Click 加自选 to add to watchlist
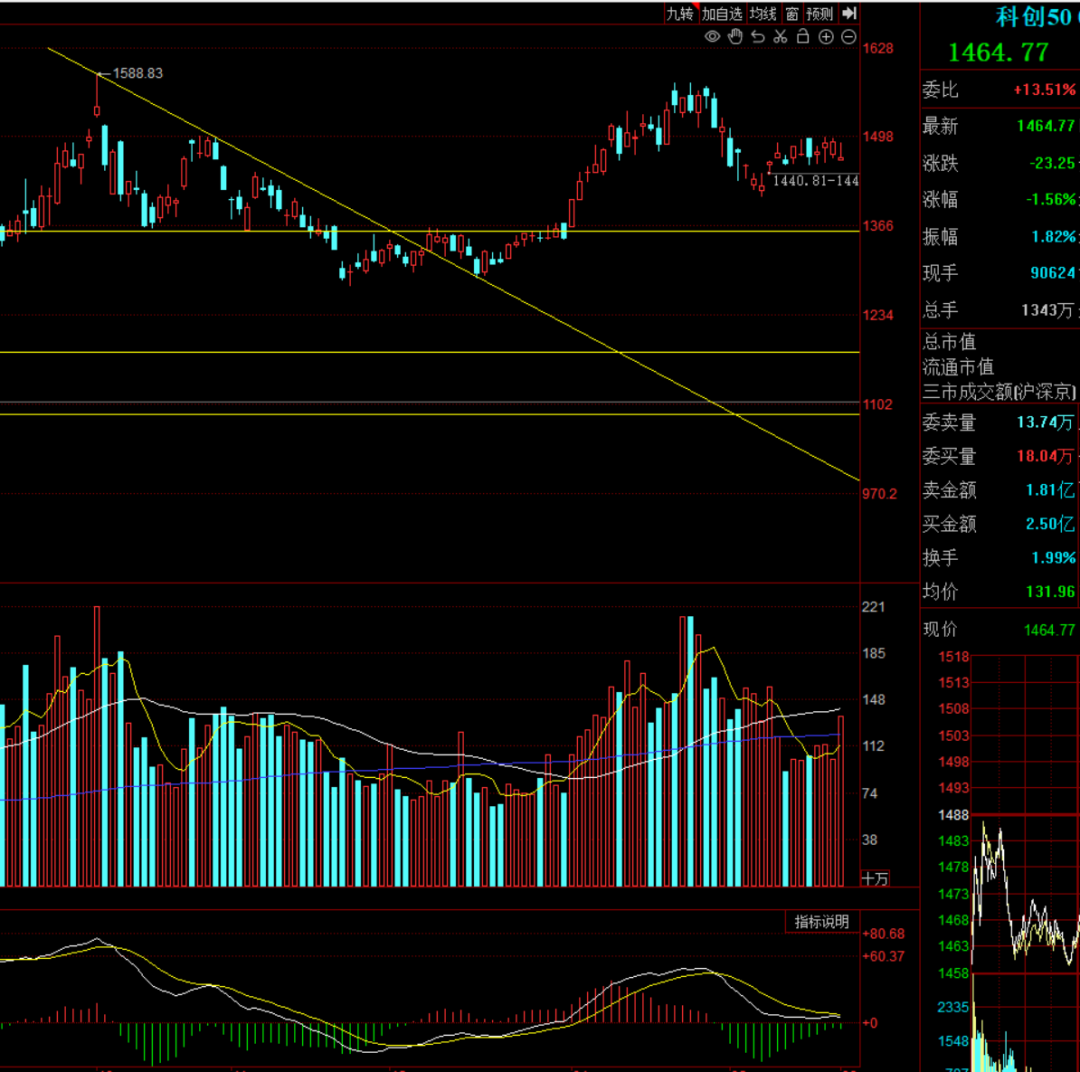This screenshot has height=1072, width=1080. [x=722, y=14]
